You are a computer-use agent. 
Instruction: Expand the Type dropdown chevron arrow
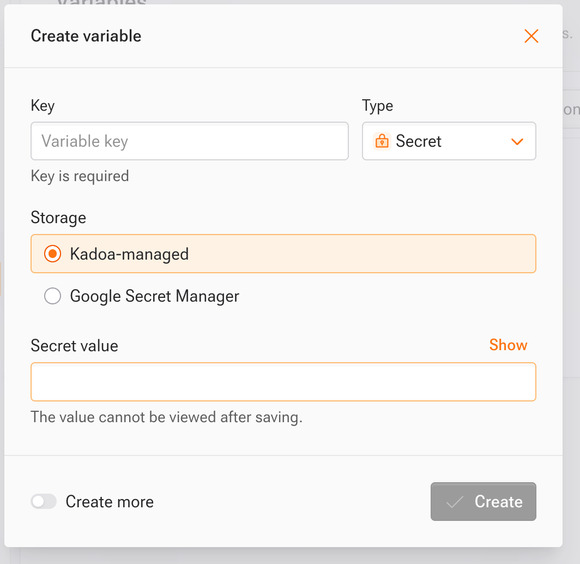pos(517,141)
